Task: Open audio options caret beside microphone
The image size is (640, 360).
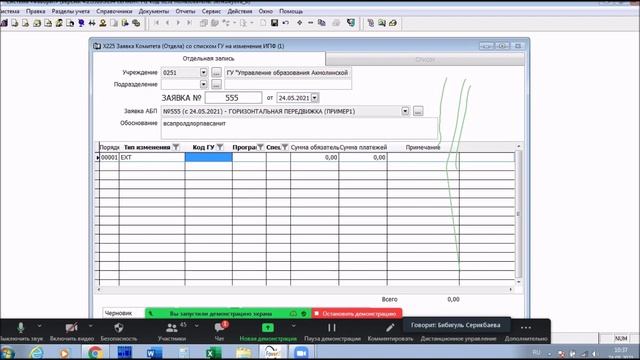Action: [39, 326]
